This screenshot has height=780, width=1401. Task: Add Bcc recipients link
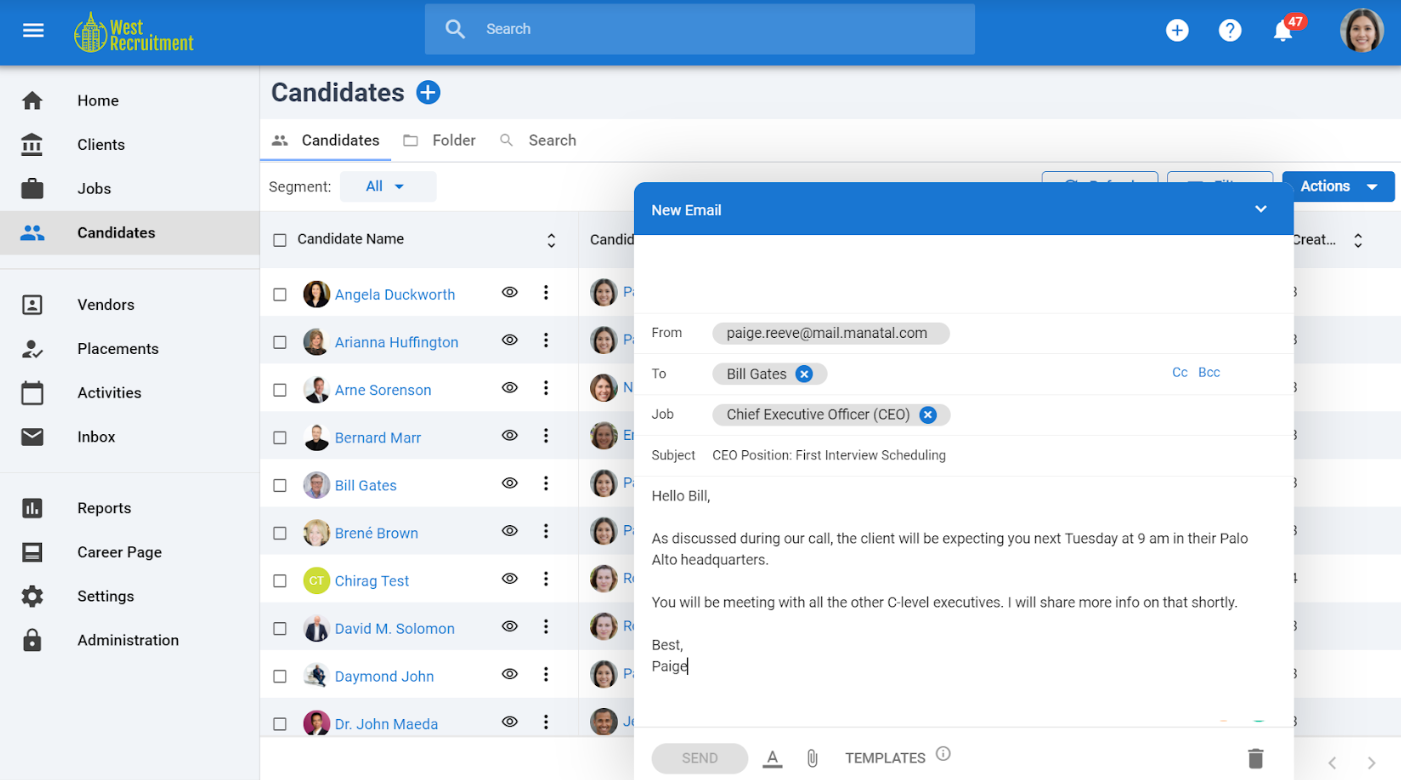pyautogui.click(x=1209, y=372)
